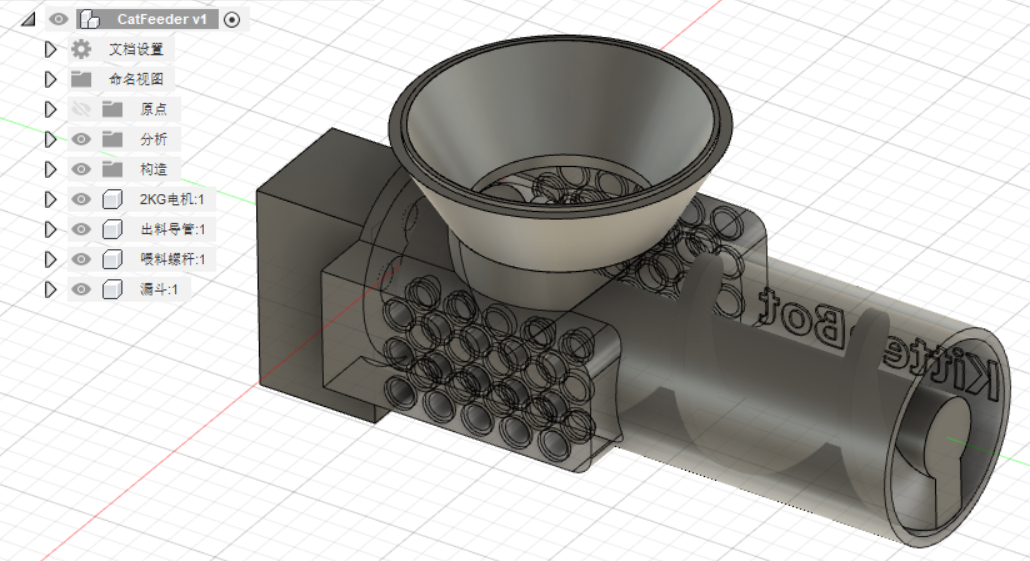Expand the 2KG电机:1 component
Screen dimensions: 1030x561
50,199
